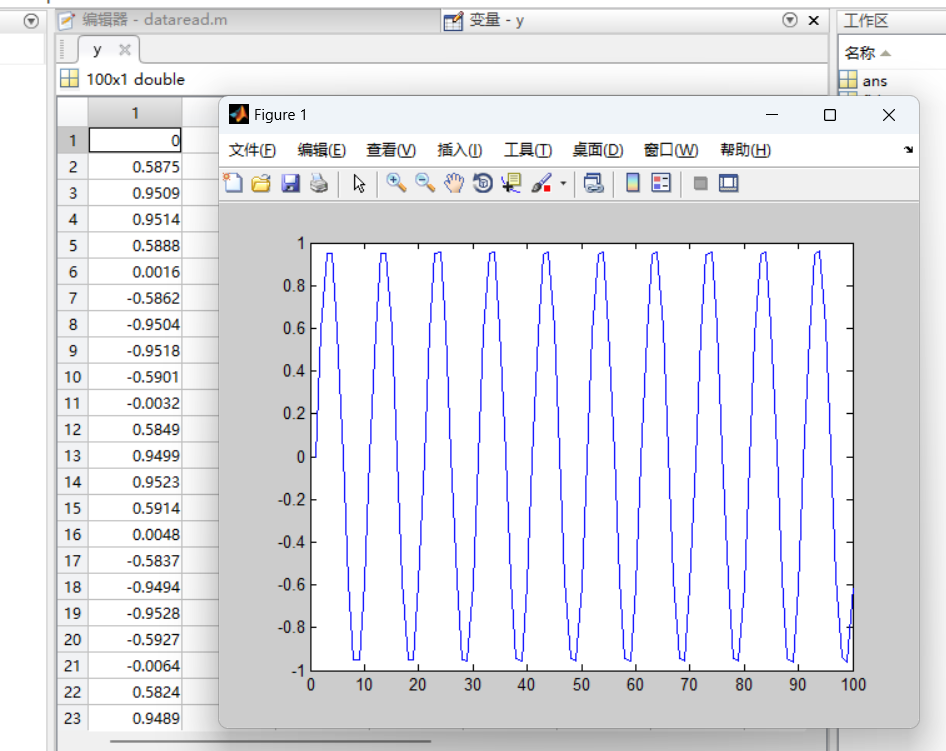Open the 插入 menu in Figure 1
Image resolution: width=946 pixels, height=751 pixels.
(x=458, y=150)
